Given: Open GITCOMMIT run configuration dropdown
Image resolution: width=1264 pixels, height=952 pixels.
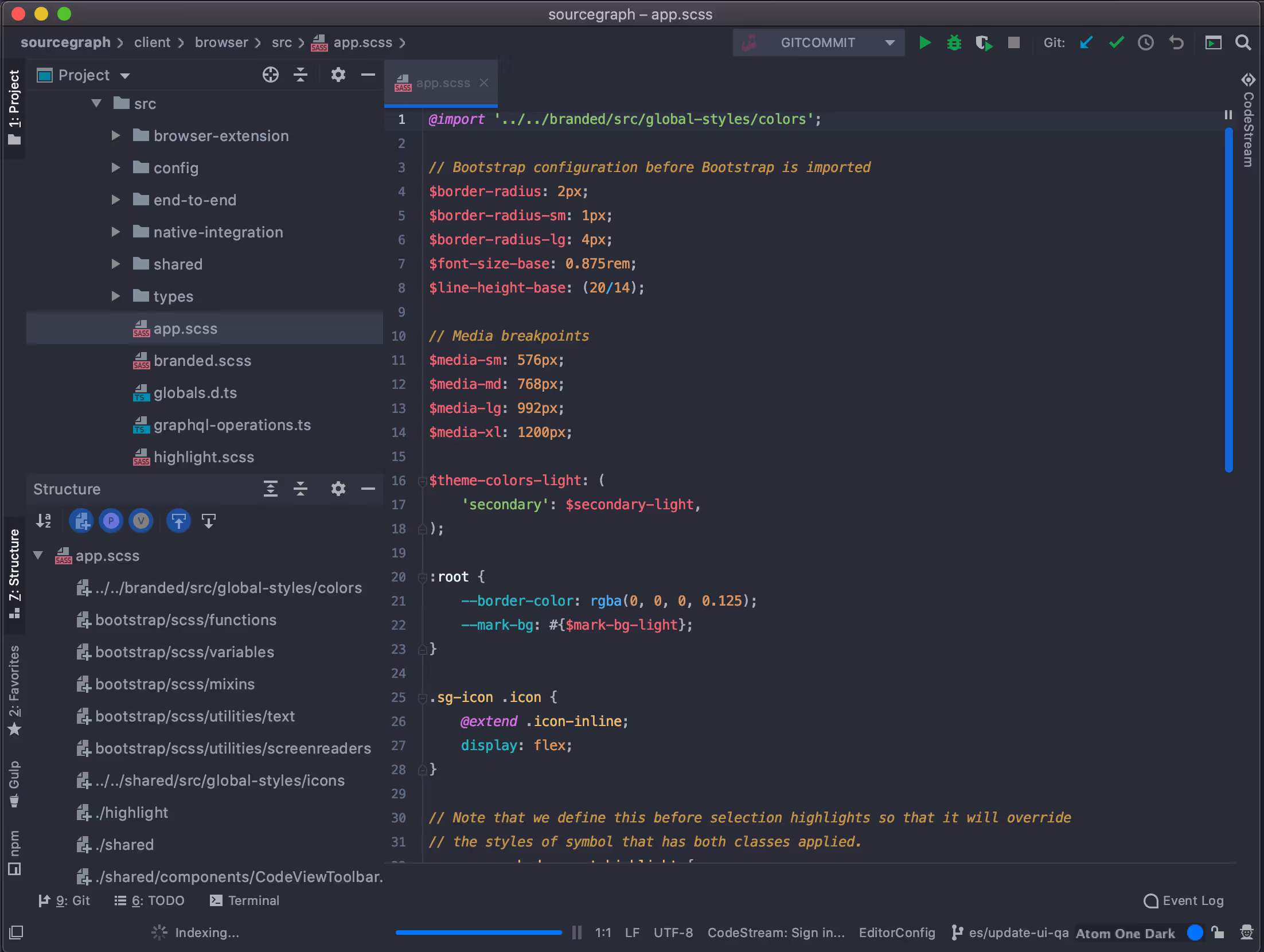Looking at the screenshot, I should (890, 43).
